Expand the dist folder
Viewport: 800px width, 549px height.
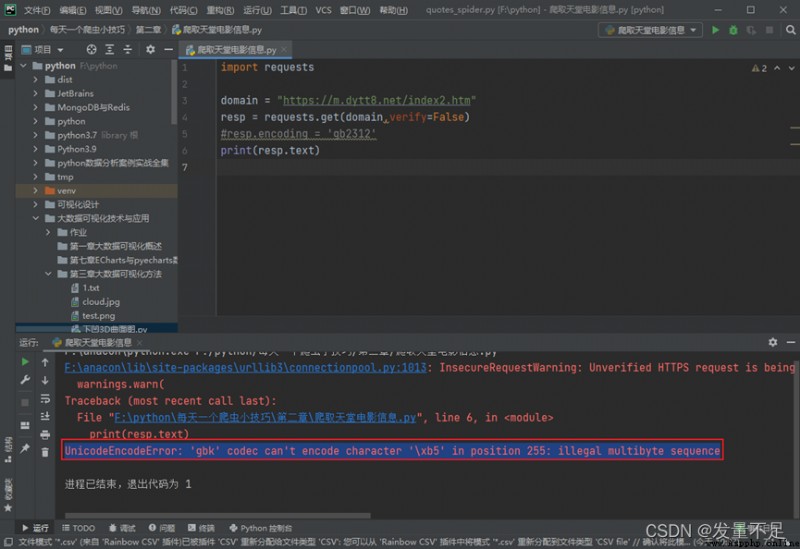(35, 80)
